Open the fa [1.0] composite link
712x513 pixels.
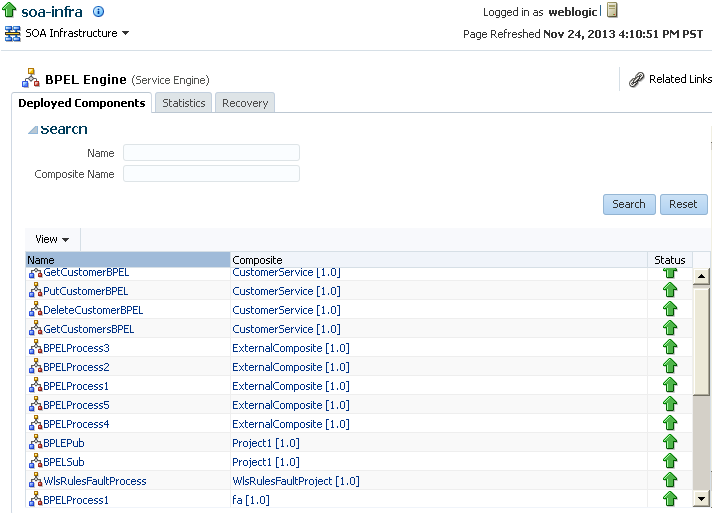tap(251, 500)
